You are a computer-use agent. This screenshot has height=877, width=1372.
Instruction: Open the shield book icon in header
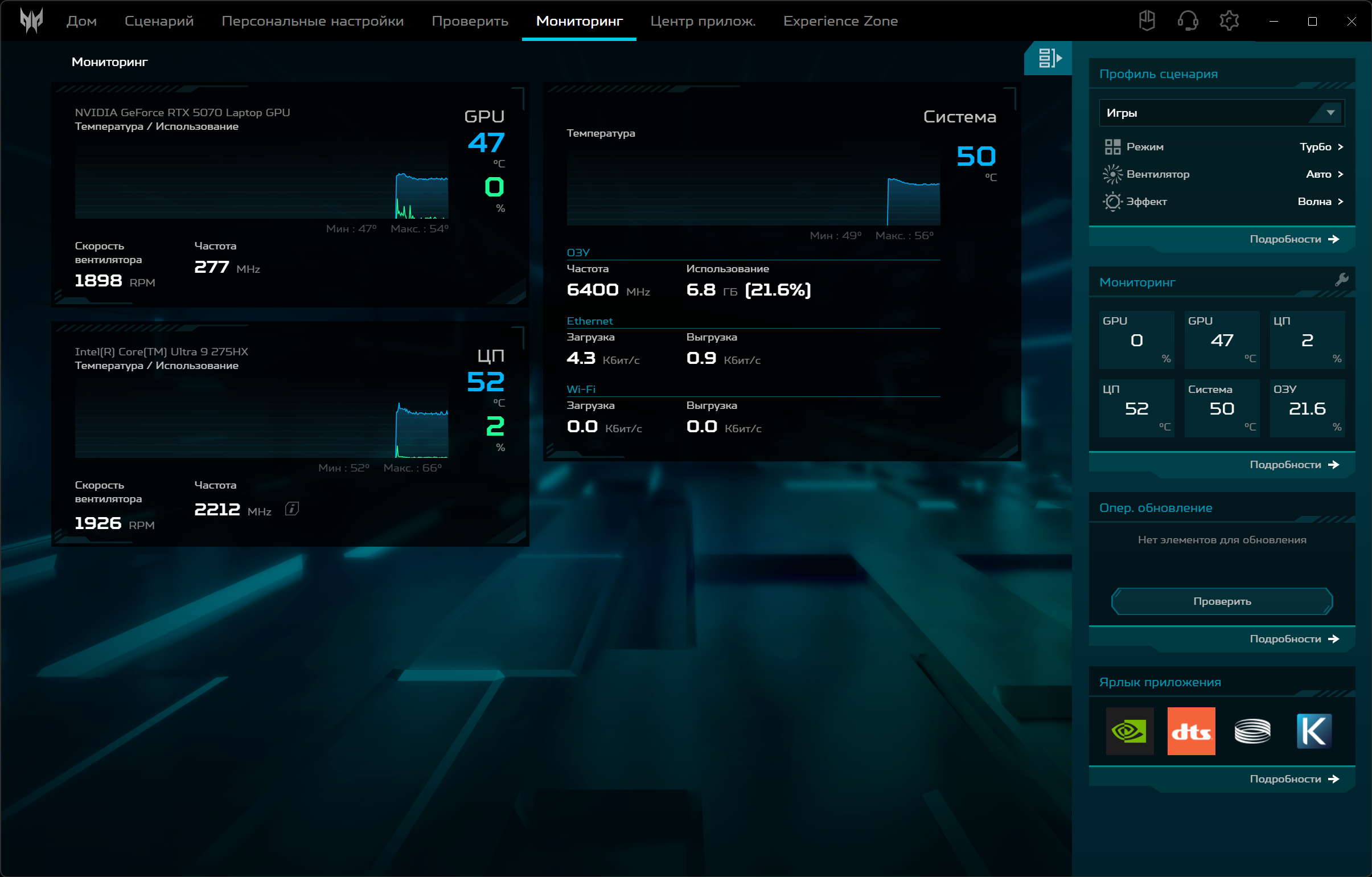pos(1147,21)
